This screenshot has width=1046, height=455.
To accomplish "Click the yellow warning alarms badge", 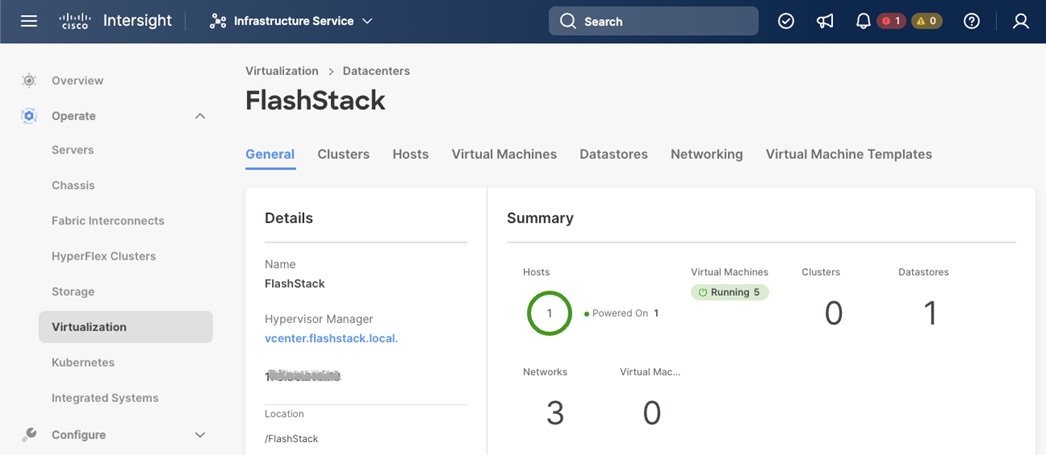I will 927,21.
